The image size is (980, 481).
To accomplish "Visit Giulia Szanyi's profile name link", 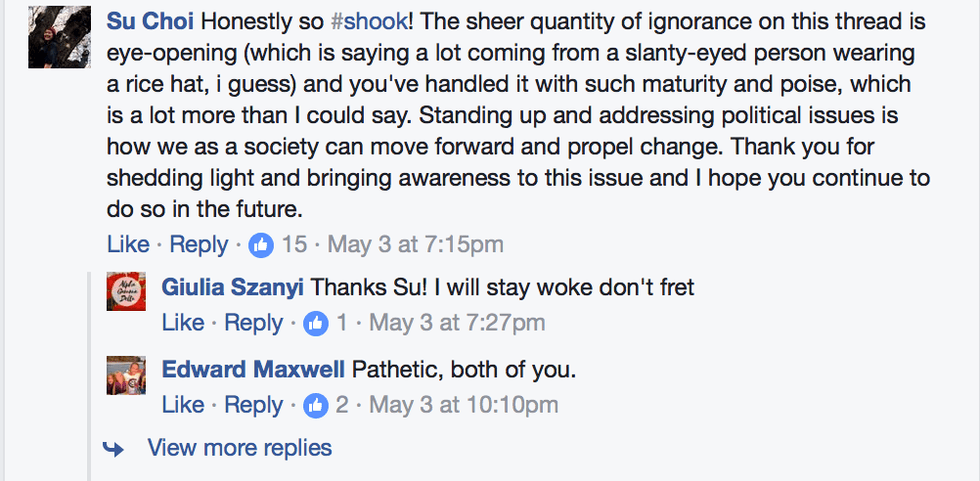I will 232,288.
